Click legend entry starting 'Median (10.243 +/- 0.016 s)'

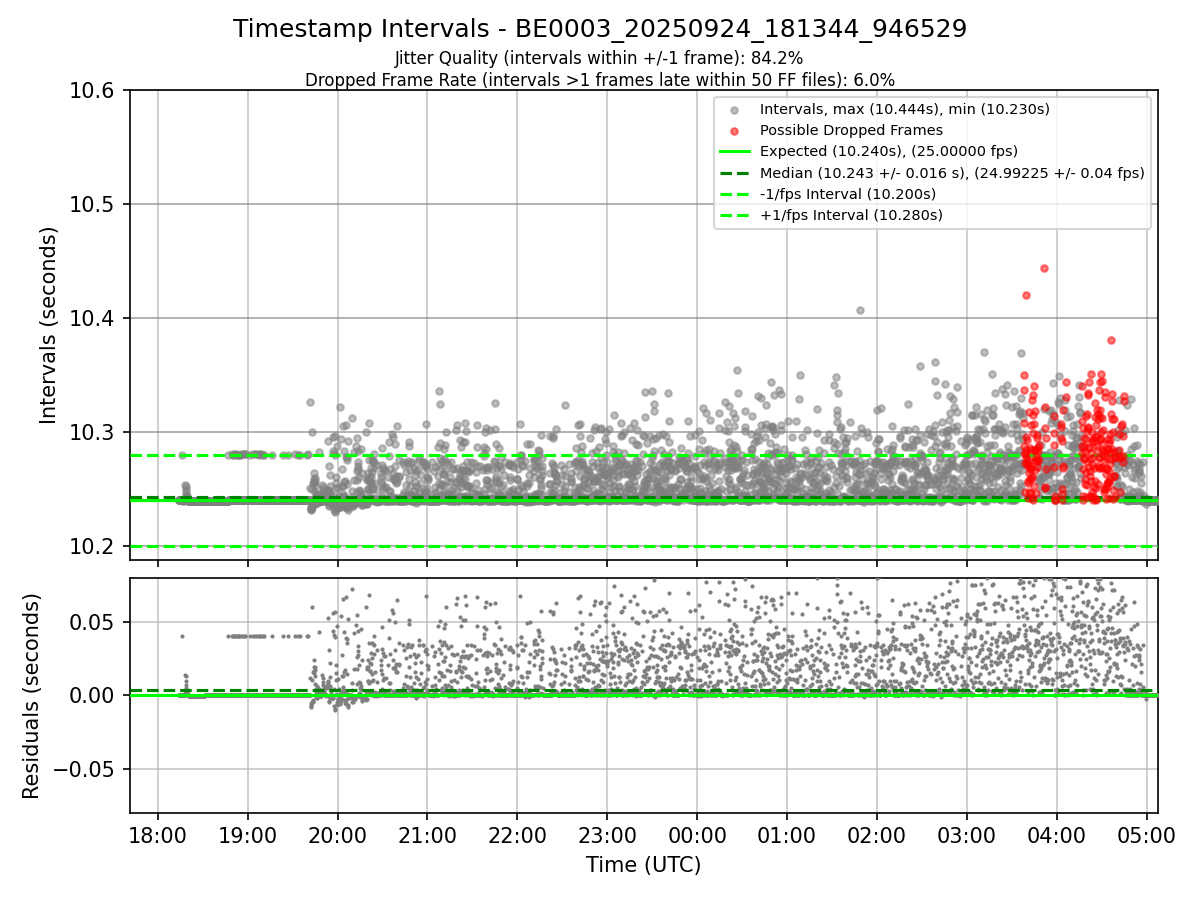tap(952, 172)
